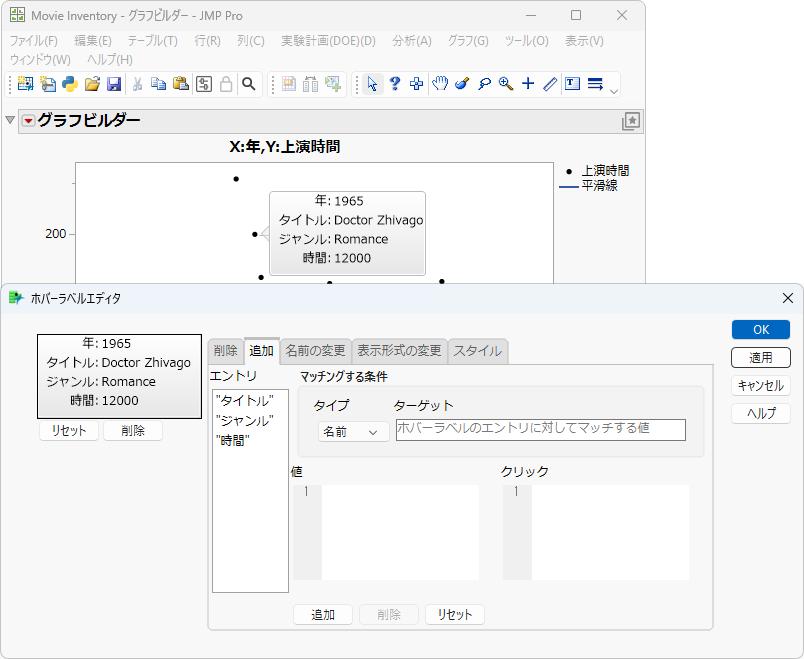
Task: Select the "ジャンル" entry in list
Action: point(245,421)
